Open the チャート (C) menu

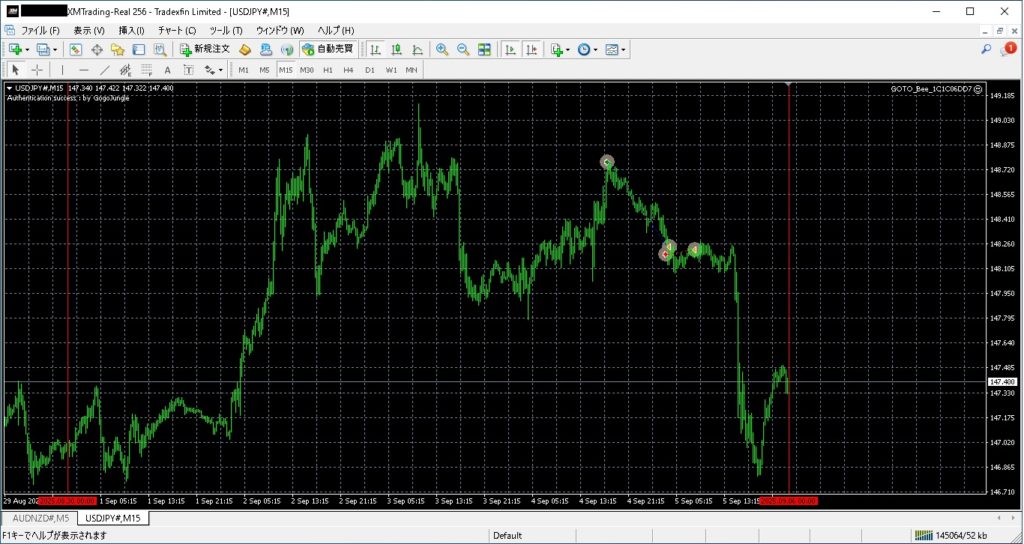177,31
